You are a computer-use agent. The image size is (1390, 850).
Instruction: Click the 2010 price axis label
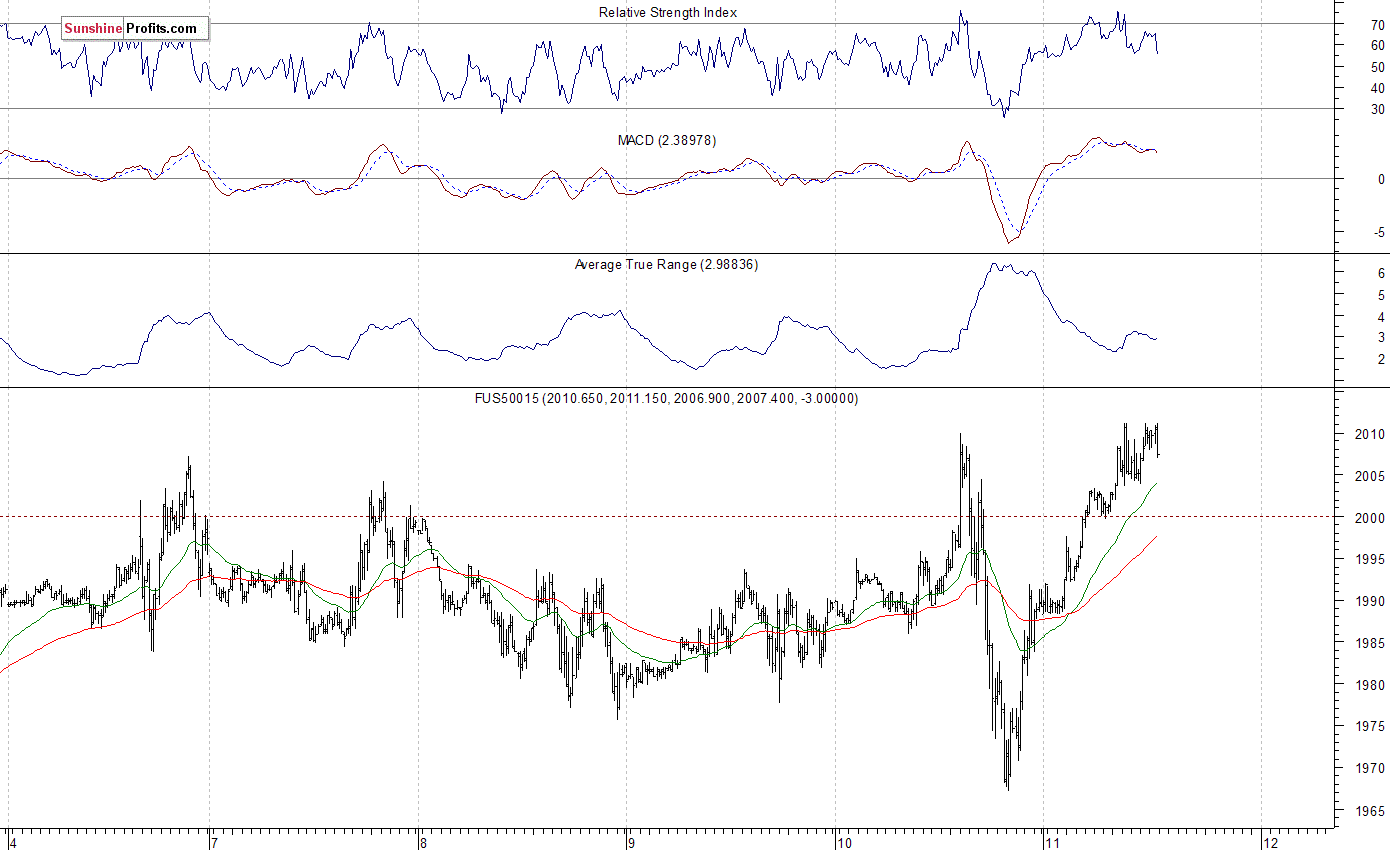click(x=1372, y=435)
